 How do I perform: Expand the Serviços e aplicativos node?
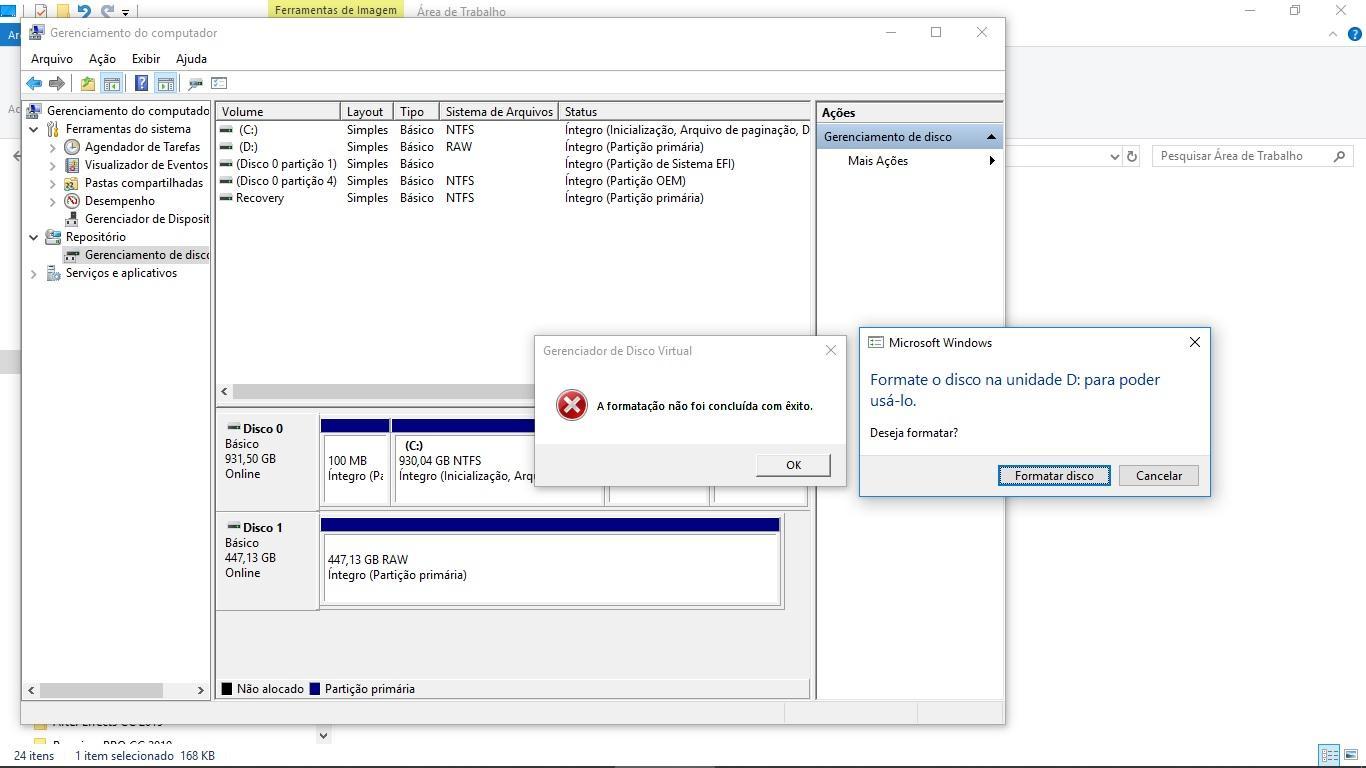pos(34,273)
